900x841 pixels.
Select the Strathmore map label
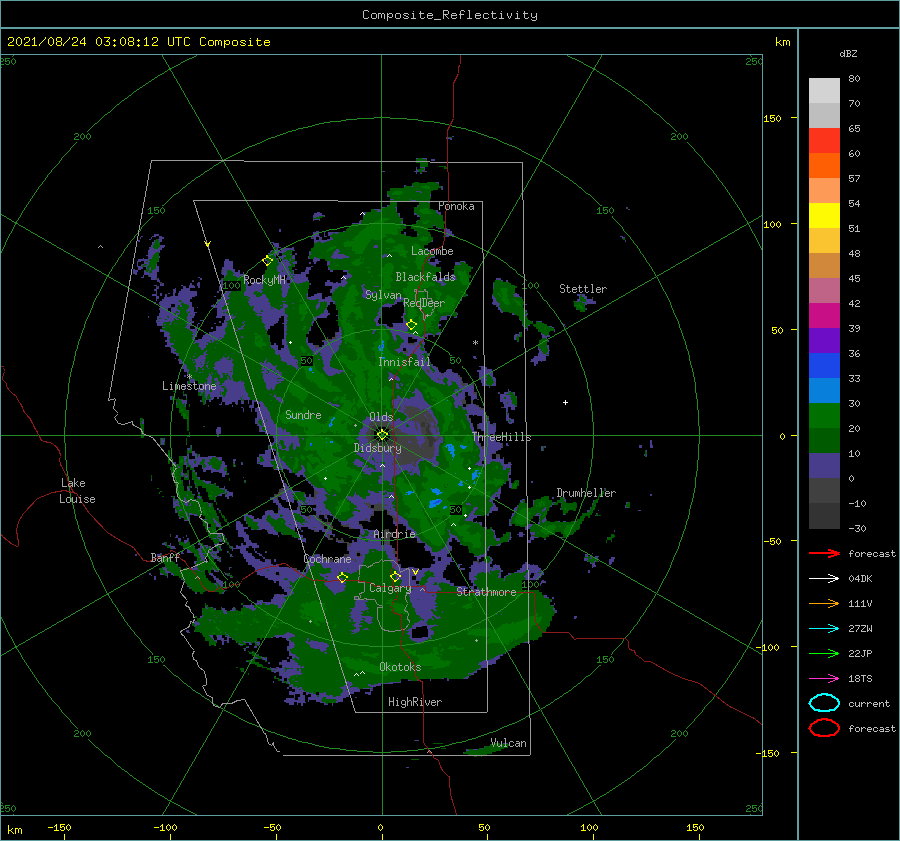(x=486, y=592)
